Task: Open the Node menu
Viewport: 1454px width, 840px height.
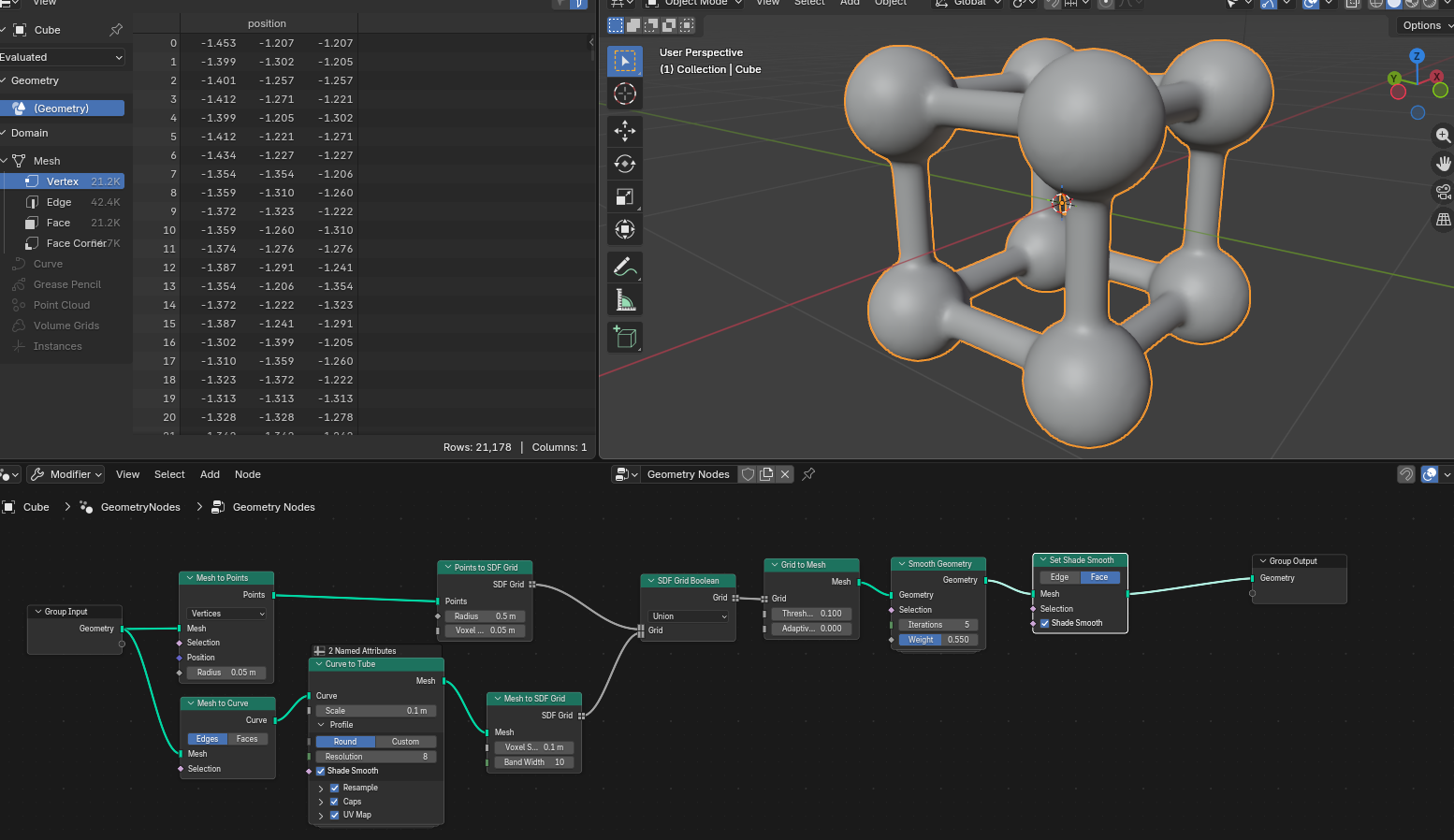Action: coord(248,474)
